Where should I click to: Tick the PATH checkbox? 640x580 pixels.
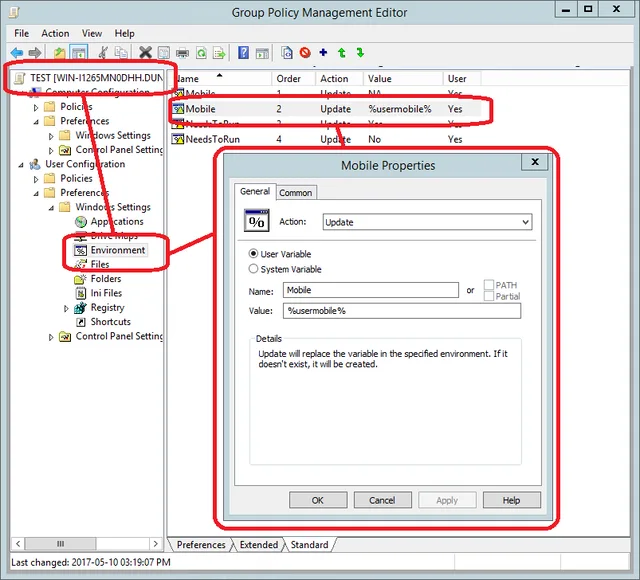489,284
